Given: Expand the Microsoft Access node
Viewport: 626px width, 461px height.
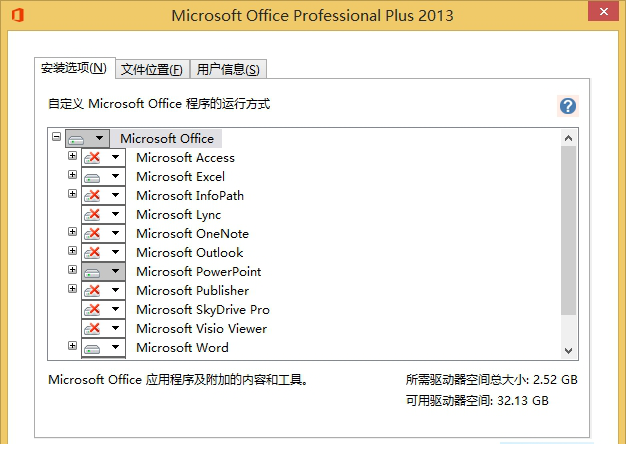Looking at the screenshot, I should 72,156.
